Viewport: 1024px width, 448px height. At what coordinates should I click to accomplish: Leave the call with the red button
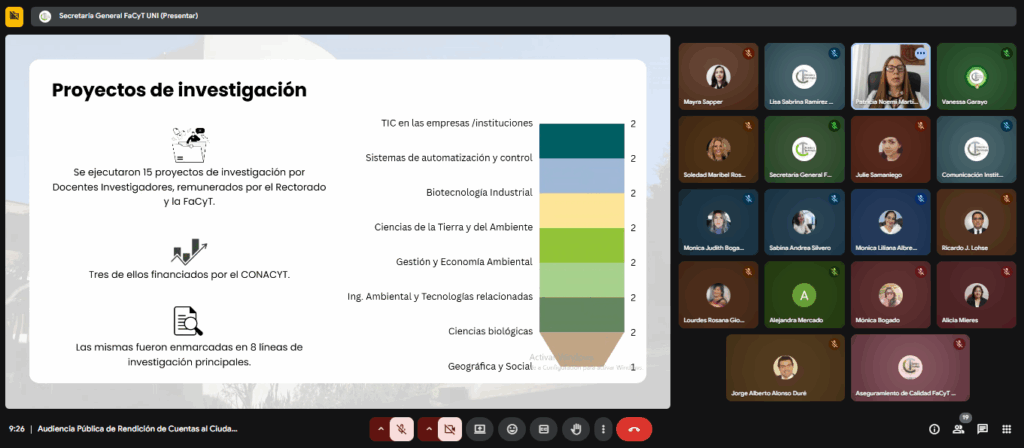[x=634, y=429]
